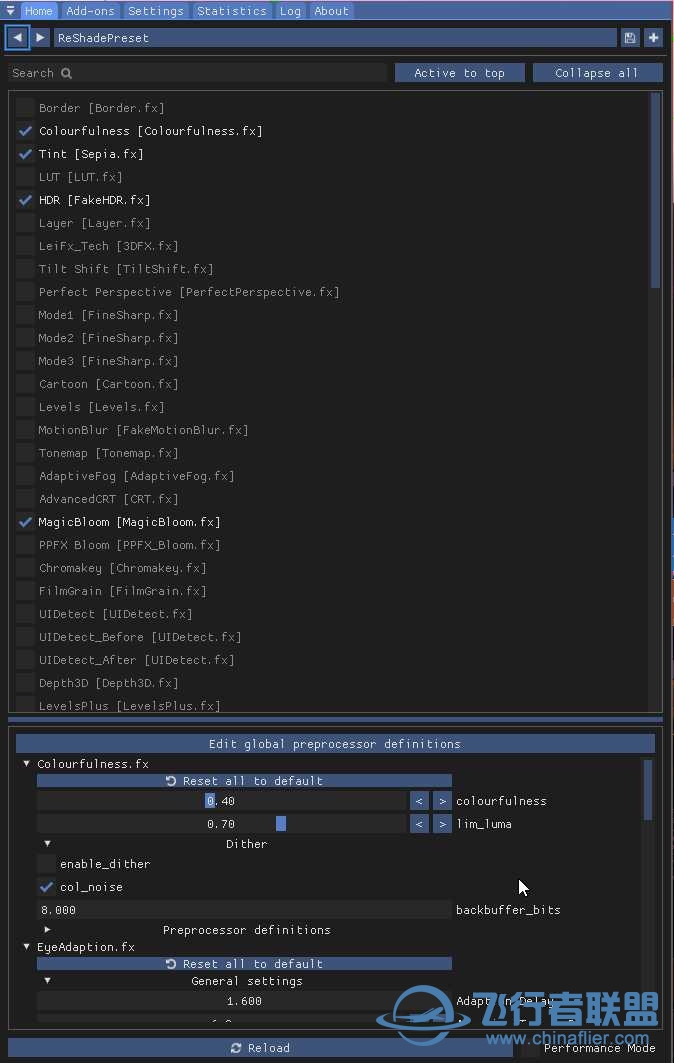674x1063 pixels.
Task: Enable the Border [Border.fx] effect checkbox
Action: pos(25,107)
